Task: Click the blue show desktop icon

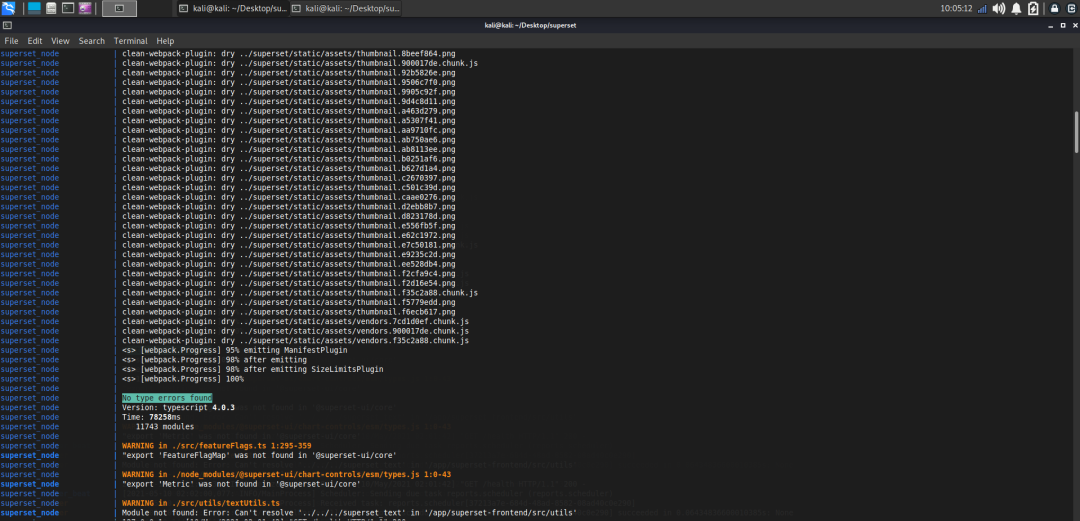Action: click(34, 8)
